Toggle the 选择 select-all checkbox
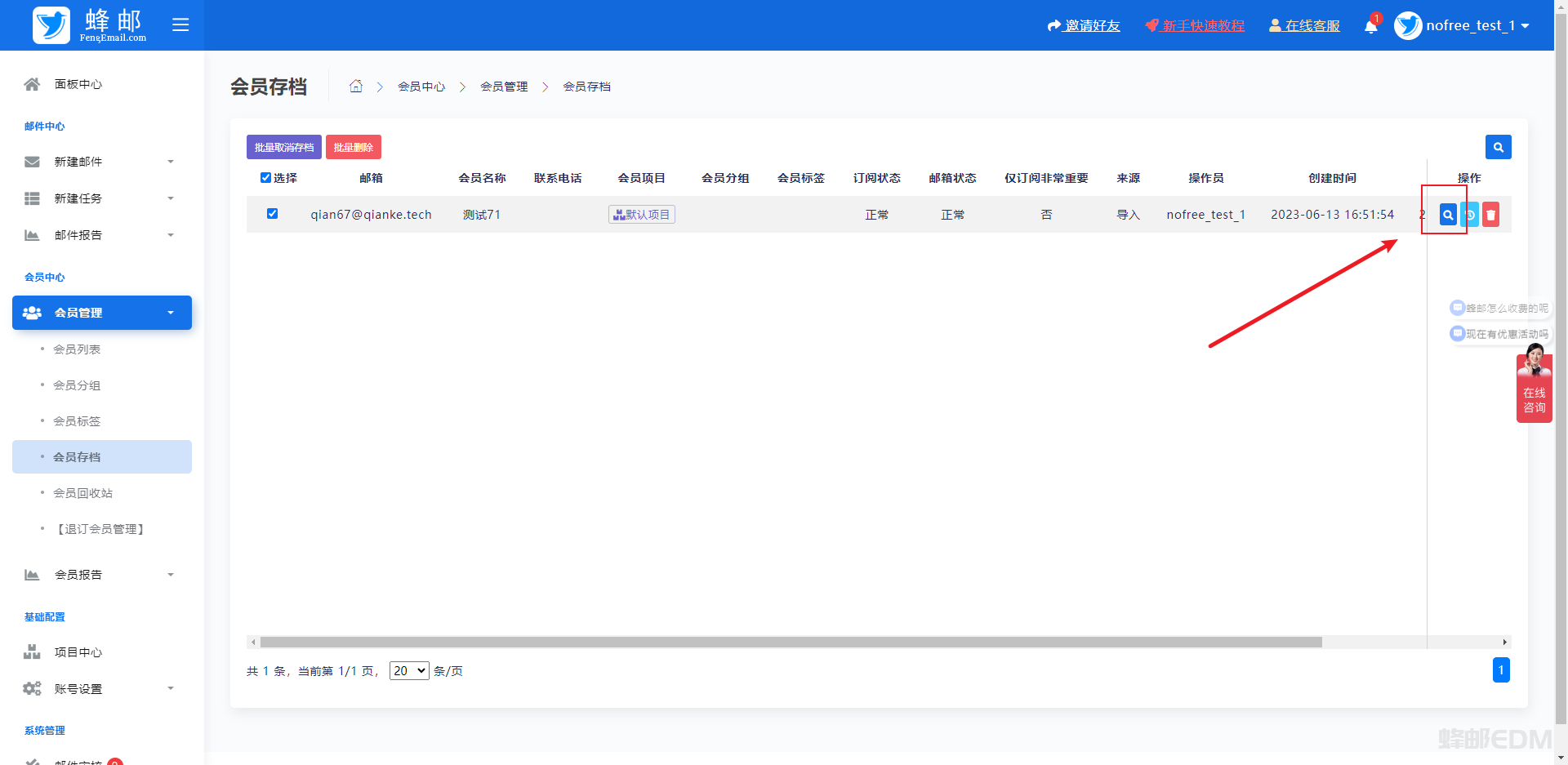 pyautogui.click(x=265, y=177)
